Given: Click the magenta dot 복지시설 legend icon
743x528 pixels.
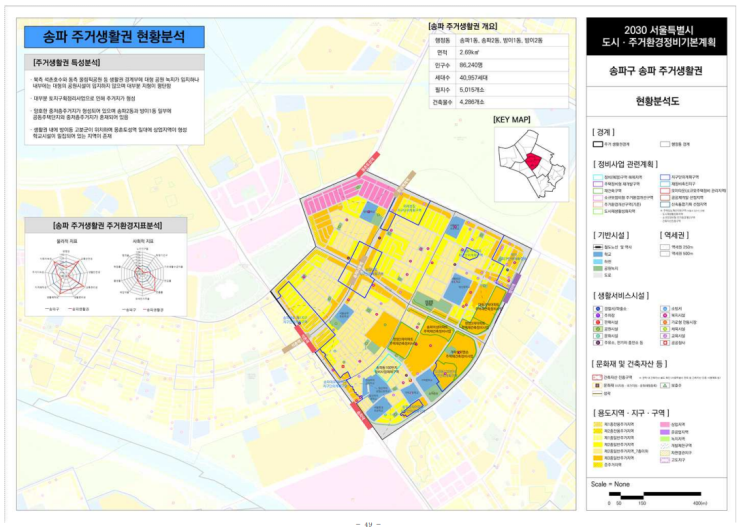Looking at the screenshot, I should [x=665, y=315].
